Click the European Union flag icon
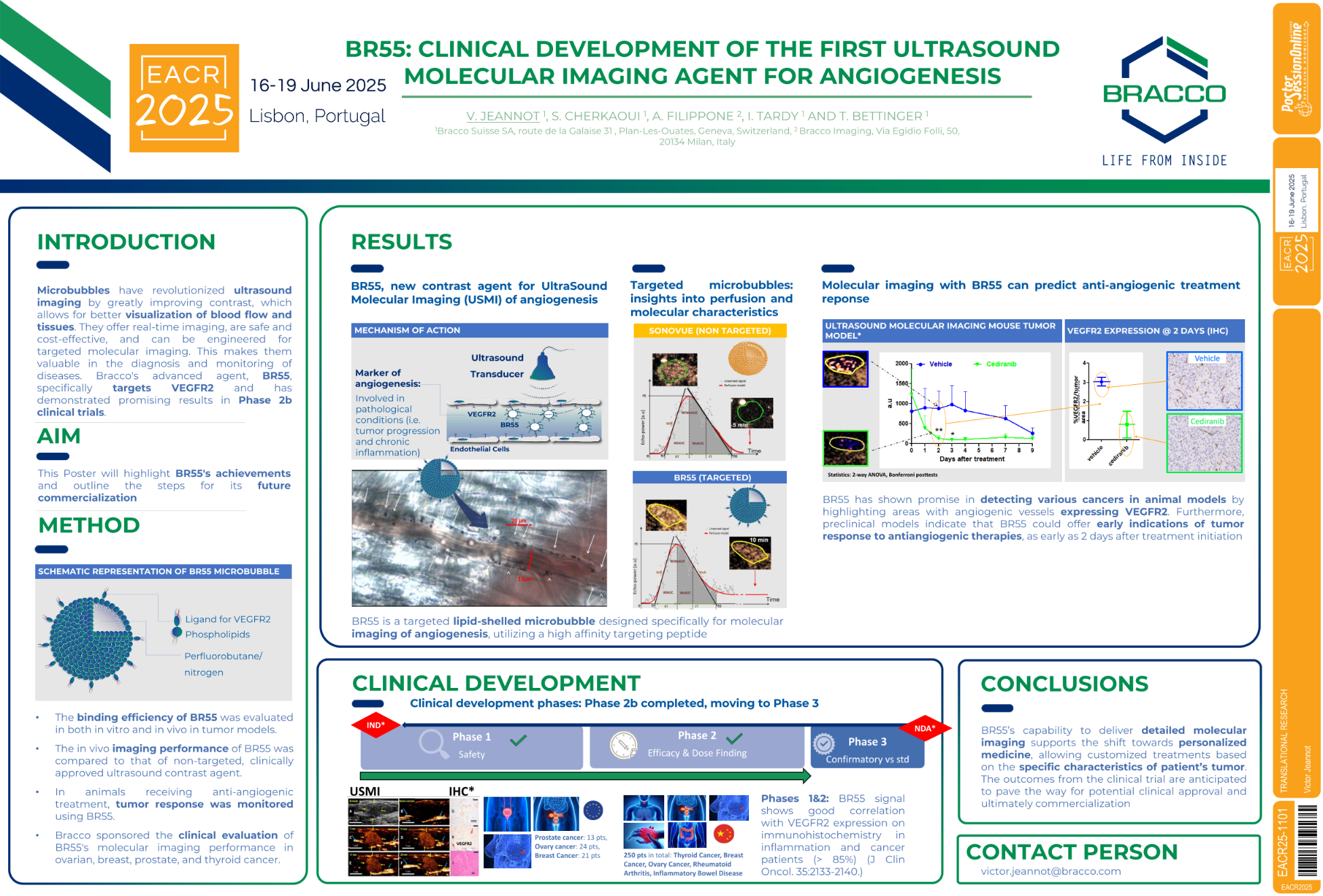The width and height of the screenshot is (1323, 896). (593, 810)
